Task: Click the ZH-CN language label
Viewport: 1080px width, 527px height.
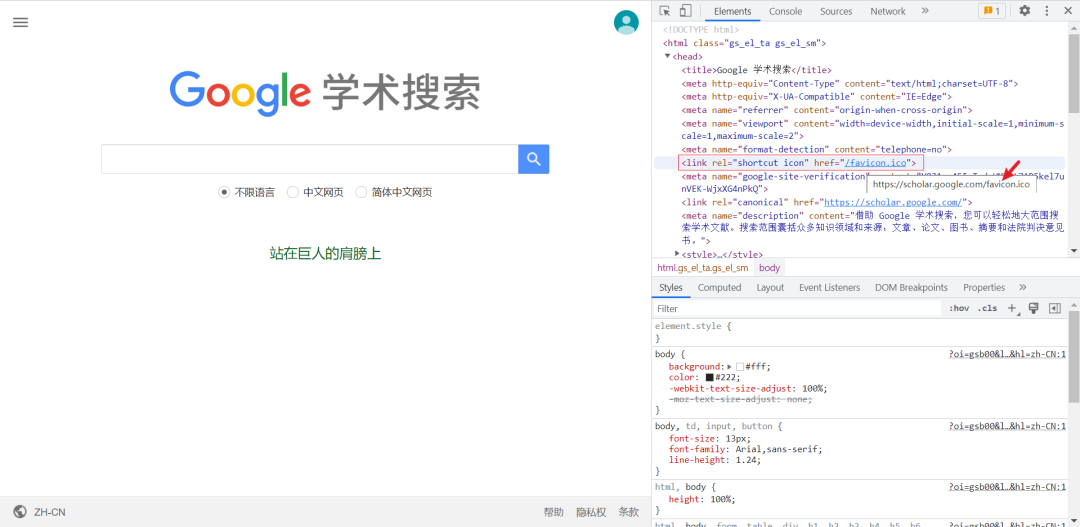Action: [50, 512]
